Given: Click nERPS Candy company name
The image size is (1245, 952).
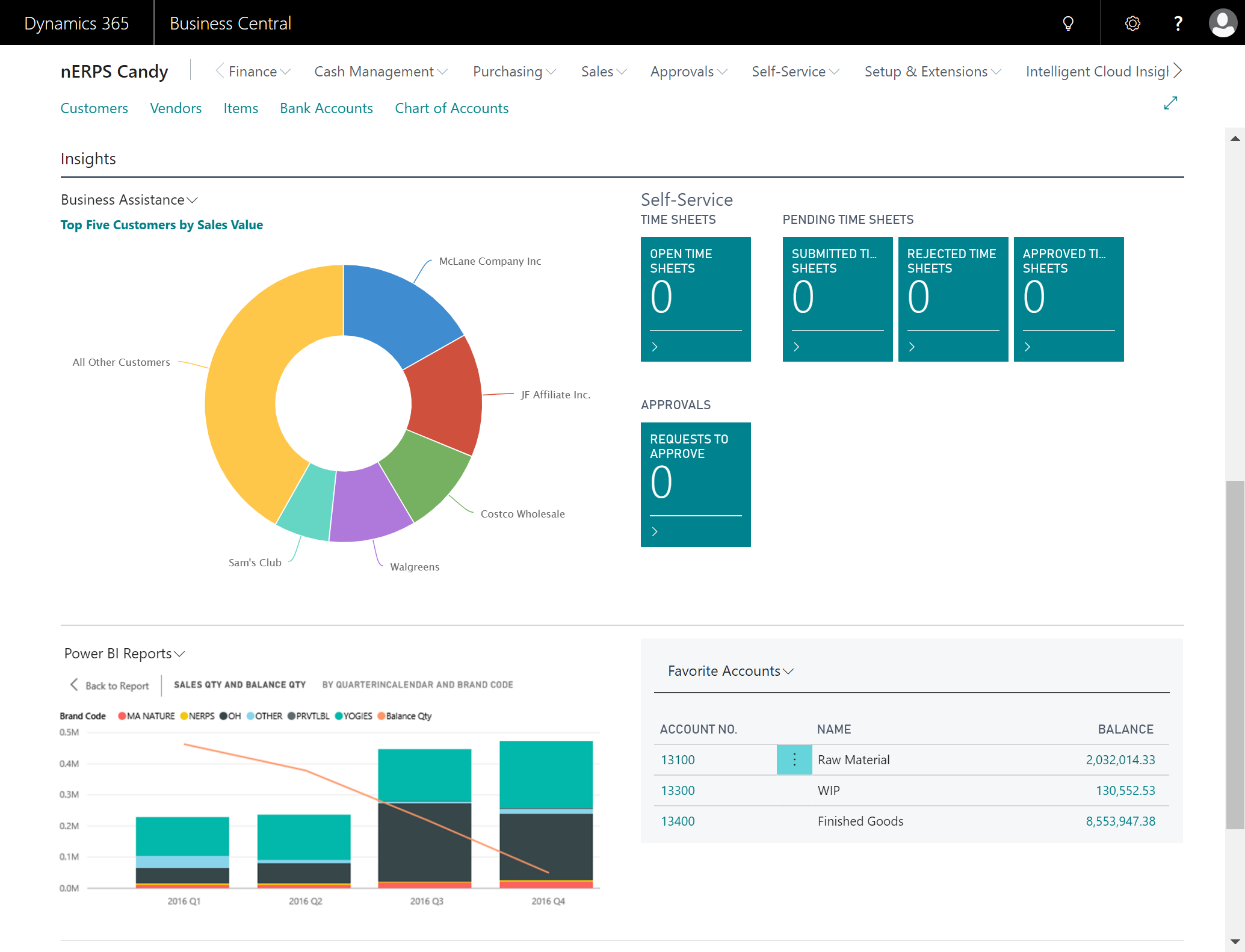Looking at the screenshot, I should [x=114, y=72].
